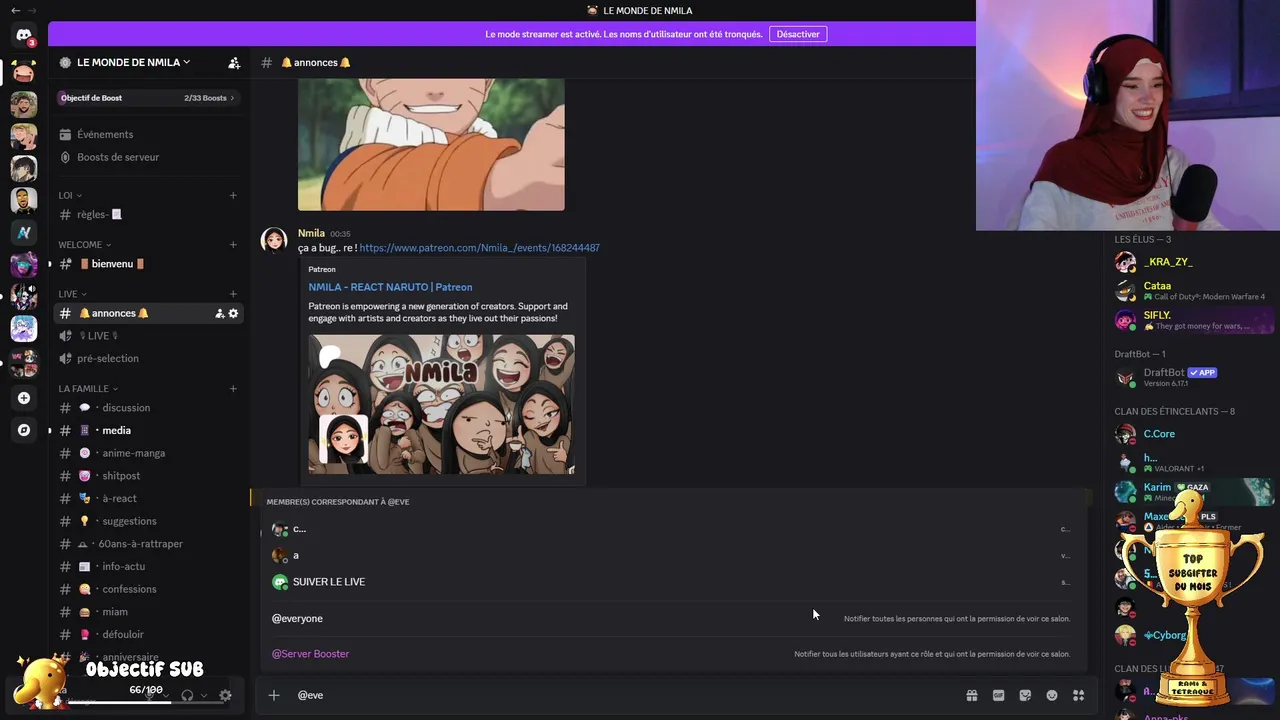The width and height of the screenshot is (1280, 720).
Task: Select the server with blue N logo
Action: (x=24, y=233)
